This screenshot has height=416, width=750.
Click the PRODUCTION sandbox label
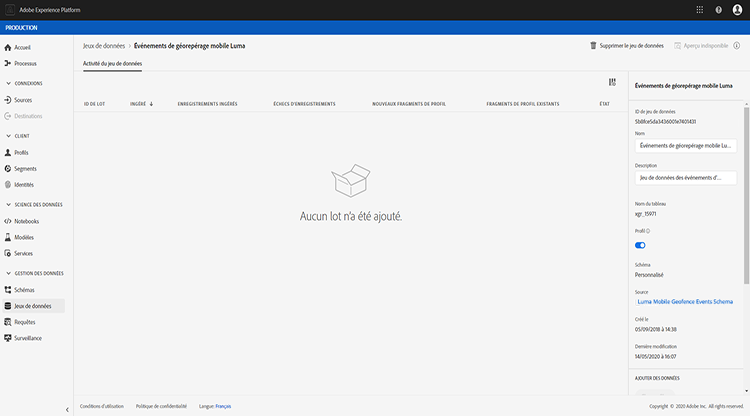pyautogui.click(x=21, y=28)
